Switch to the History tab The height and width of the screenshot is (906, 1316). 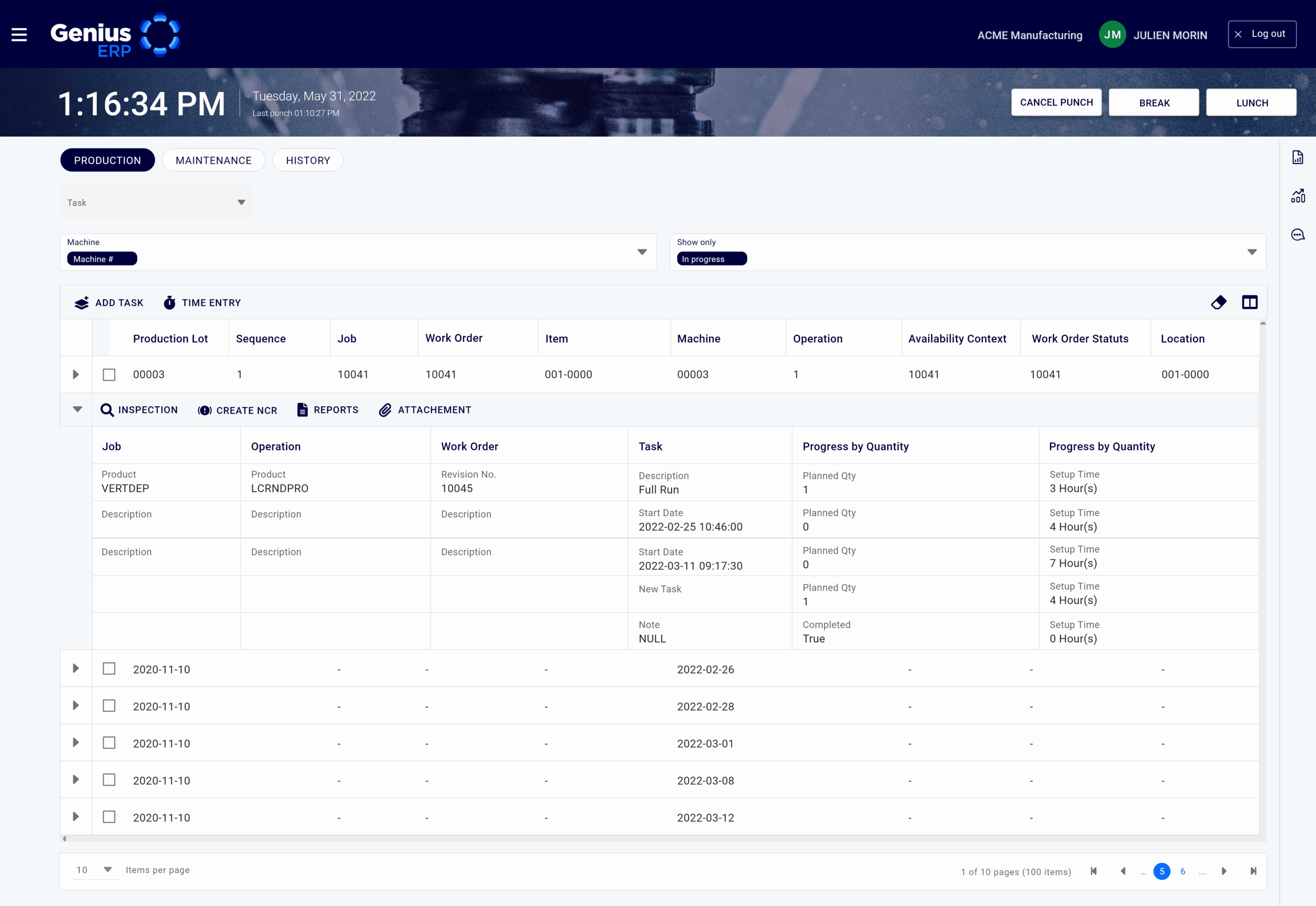[307, 160]
